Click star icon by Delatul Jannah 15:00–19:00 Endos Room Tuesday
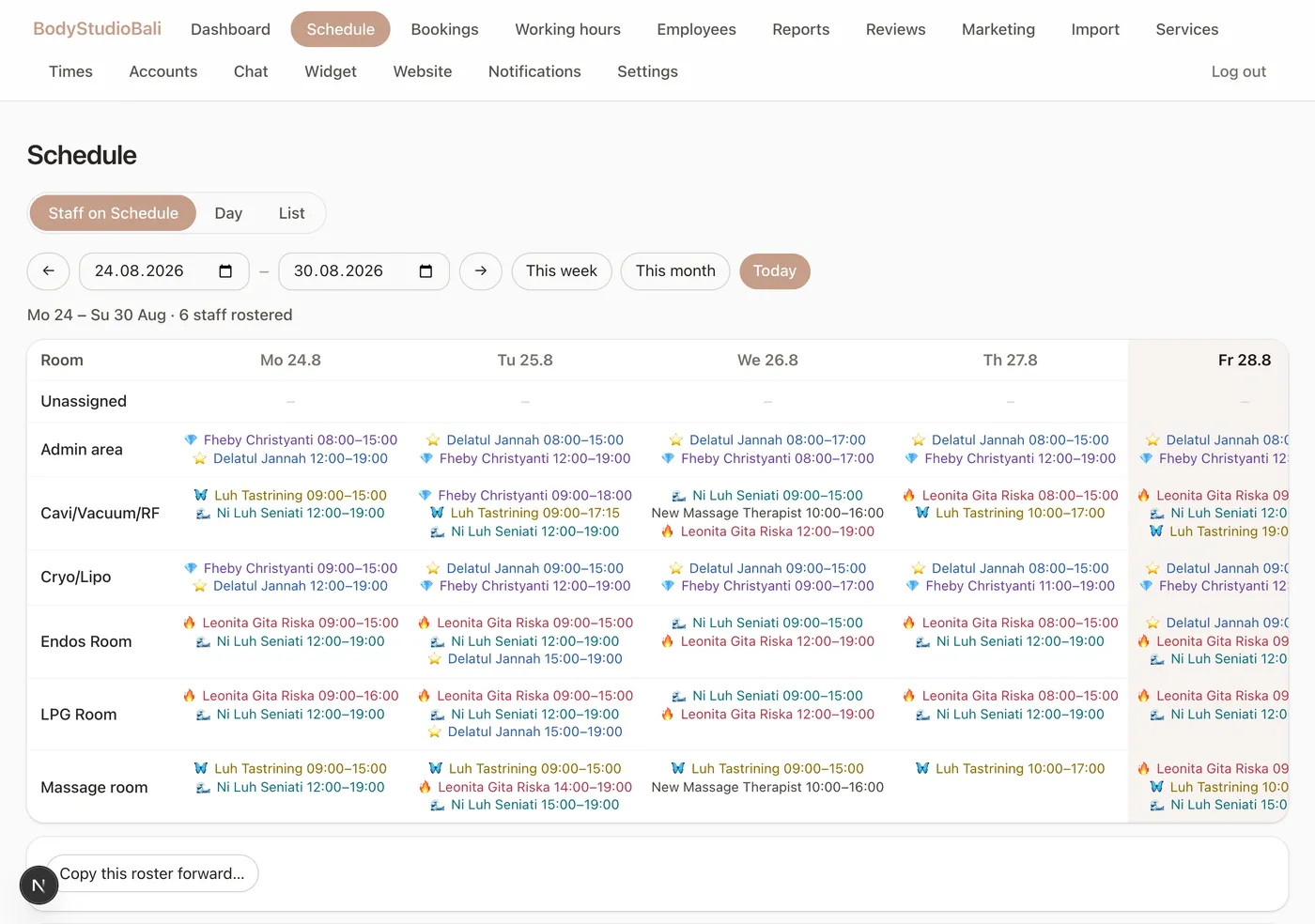 435,659
